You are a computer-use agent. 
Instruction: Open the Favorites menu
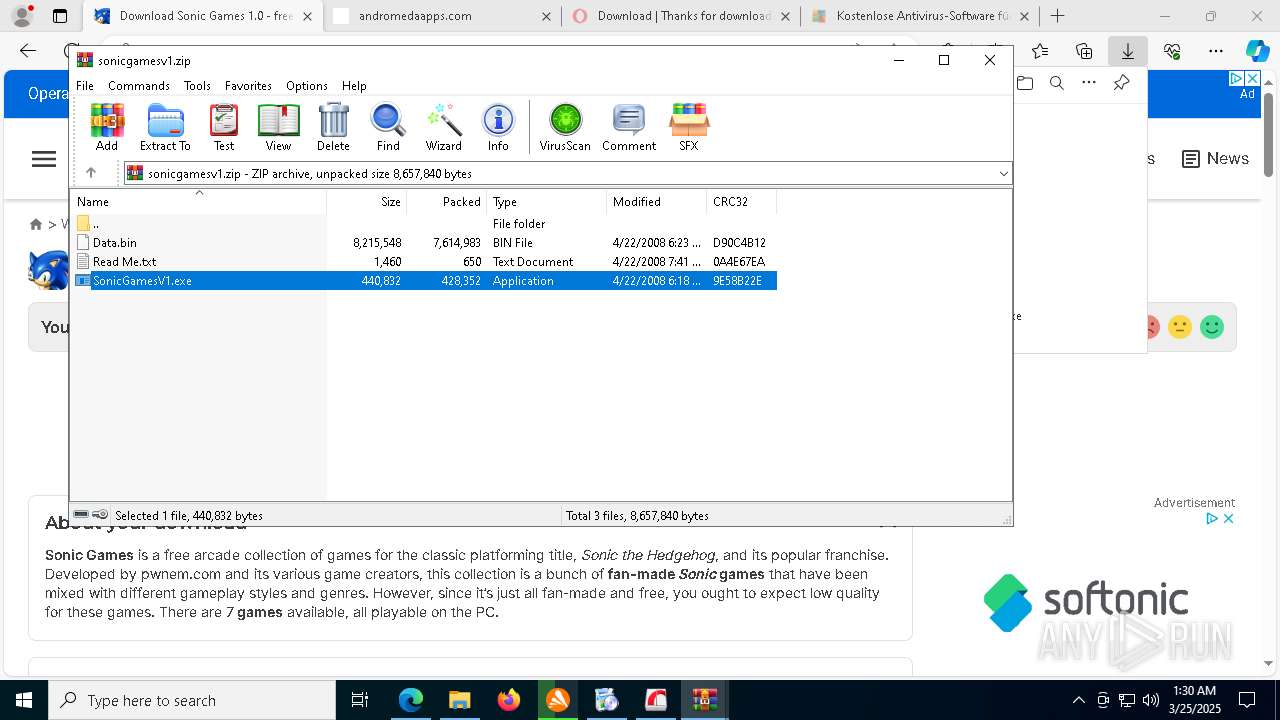point(248,86)
